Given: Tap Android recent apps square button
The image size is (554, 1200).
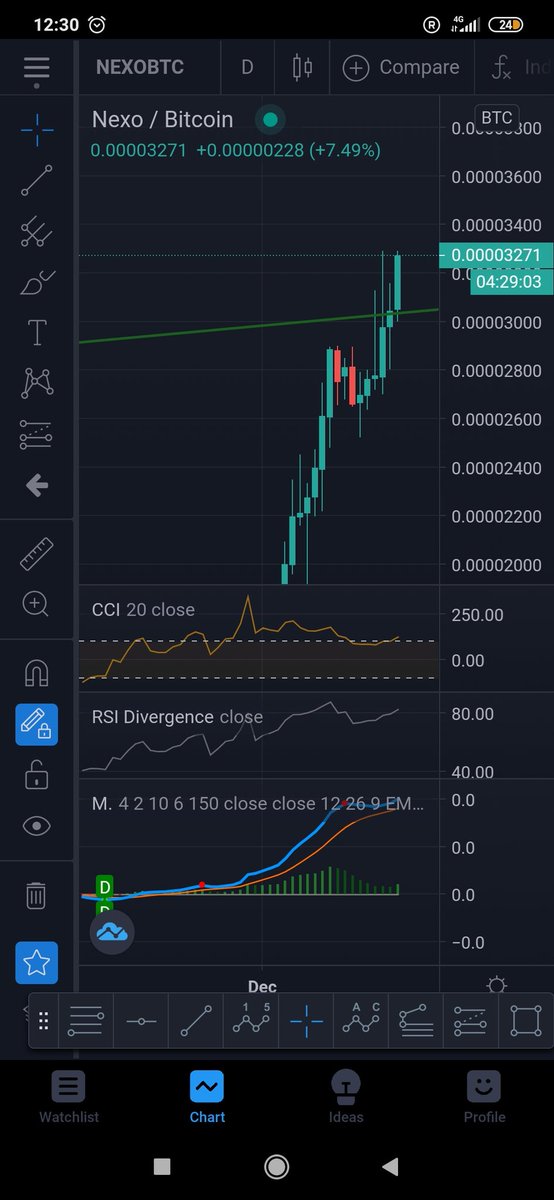Looking at the screenshot, I should (x=162, y=1166).
